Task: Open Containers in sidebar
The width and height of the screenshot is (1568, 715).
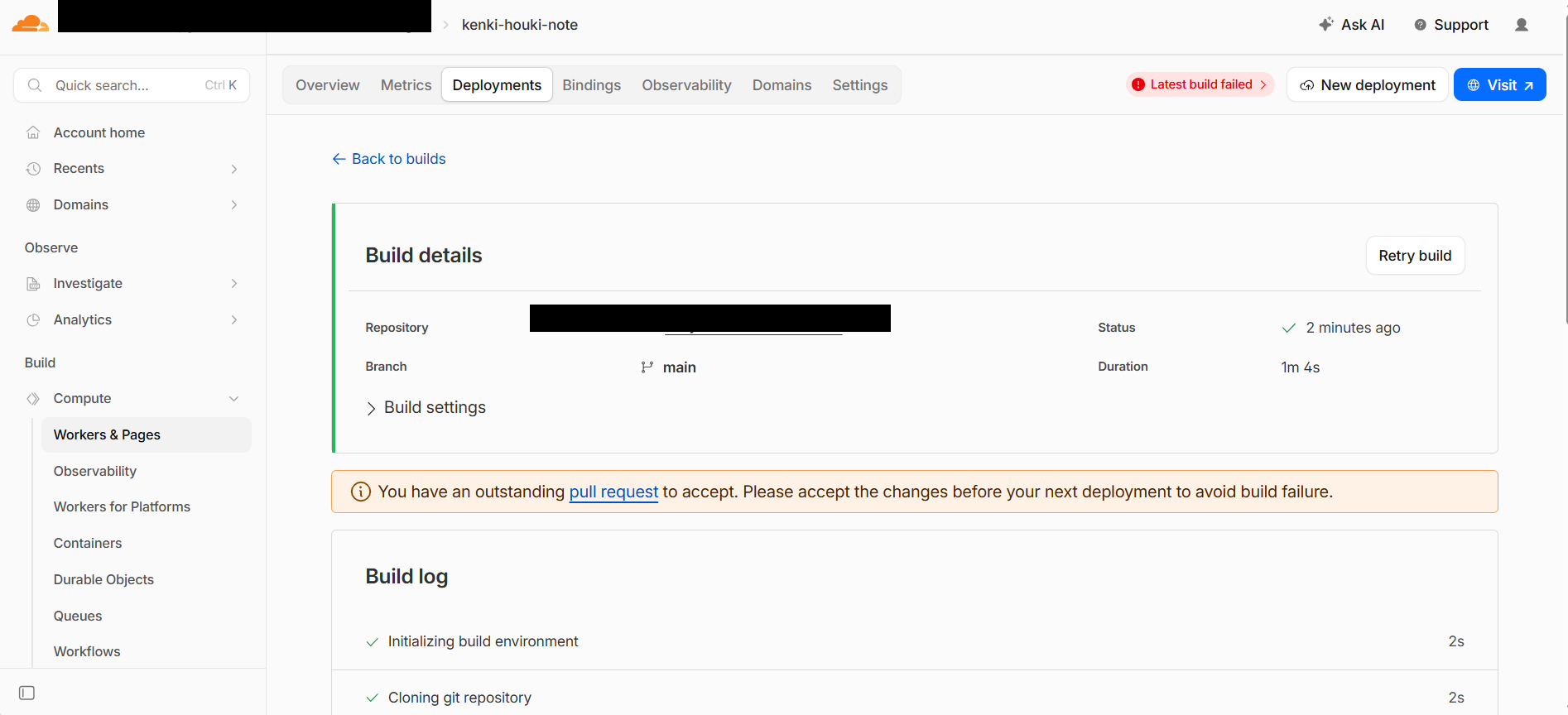Action: [x=88, y=544]
